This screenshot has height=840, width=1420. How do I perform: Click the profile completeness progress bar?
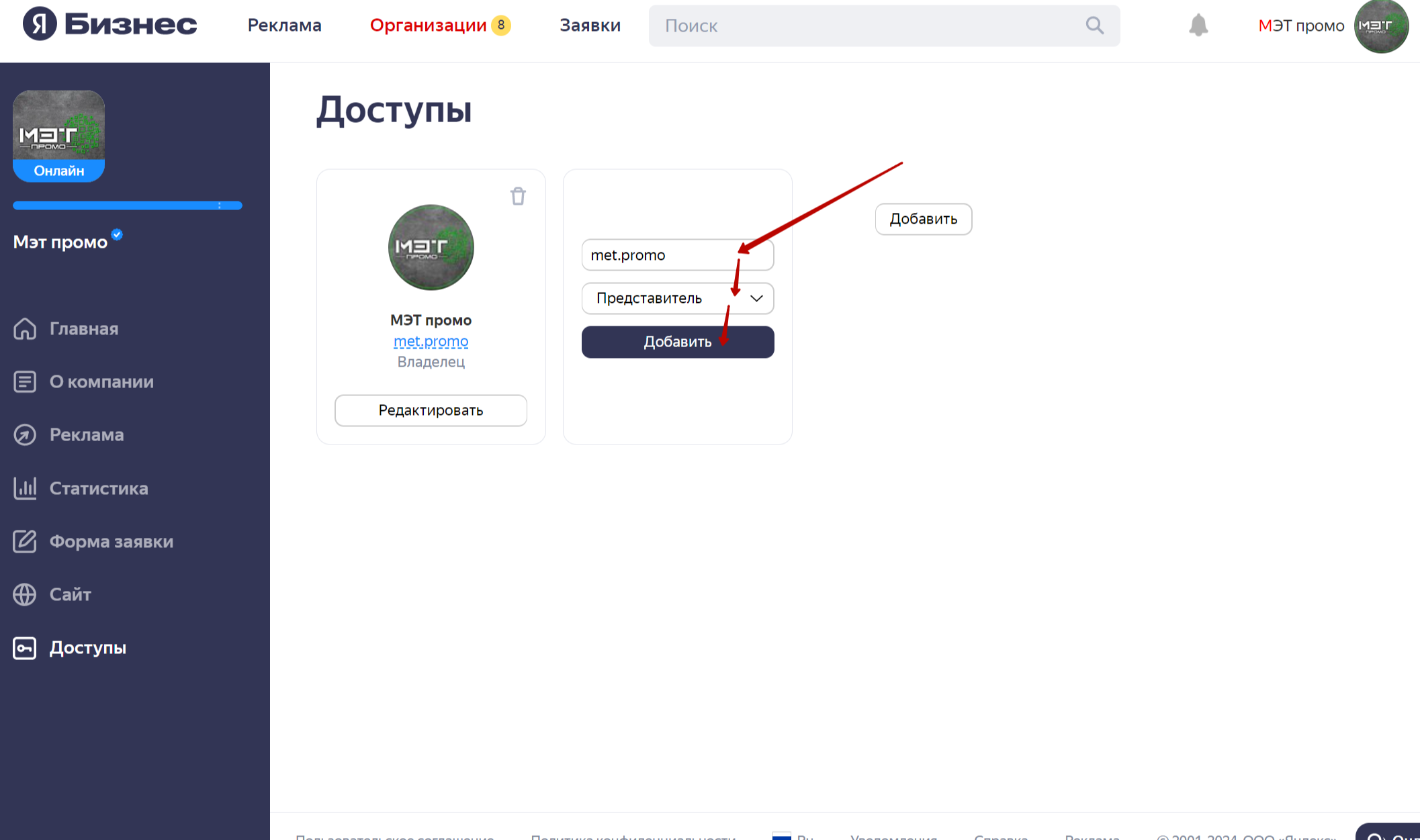(x=128, y=205)
